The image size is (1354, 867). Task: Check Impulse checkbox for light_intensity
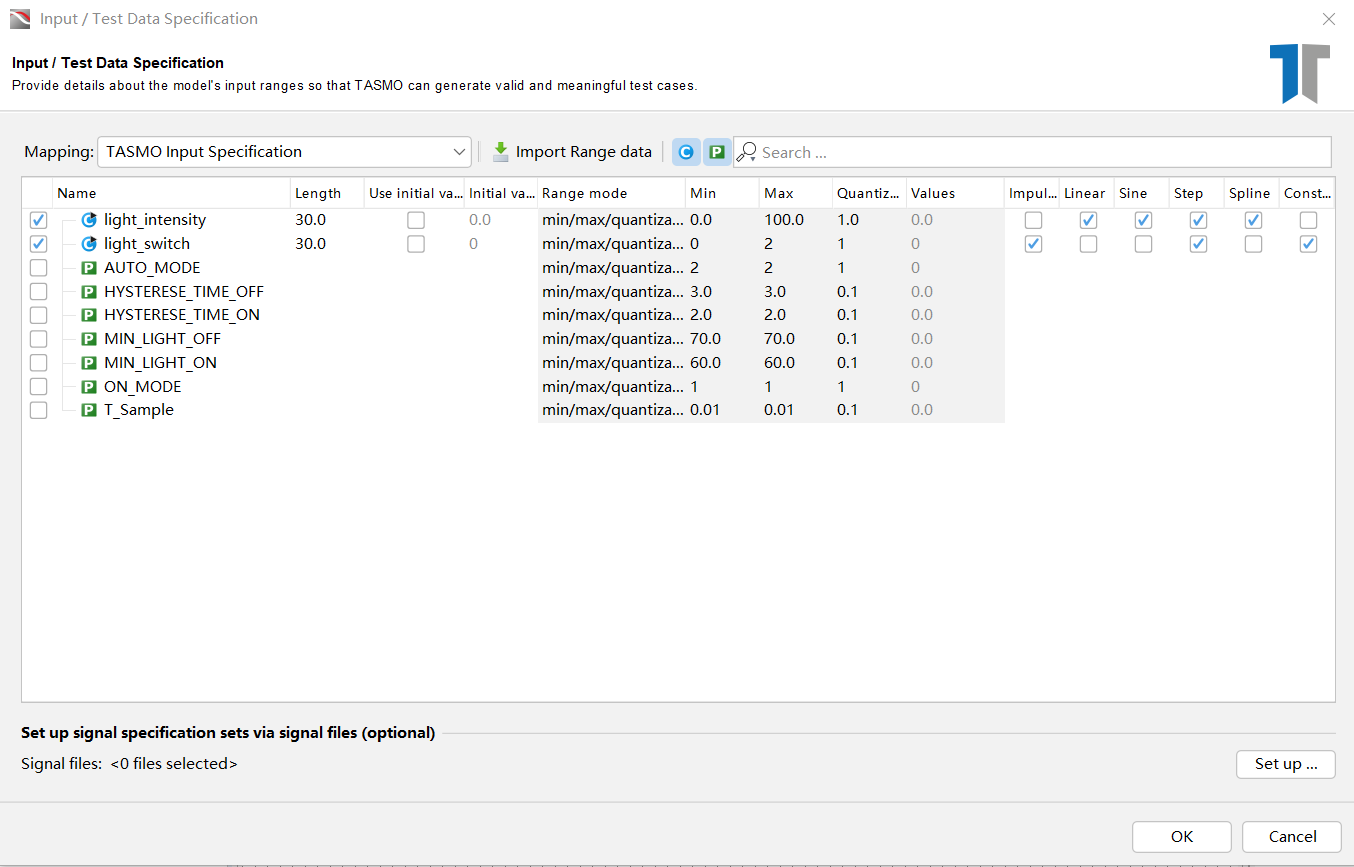[1033, 220]
